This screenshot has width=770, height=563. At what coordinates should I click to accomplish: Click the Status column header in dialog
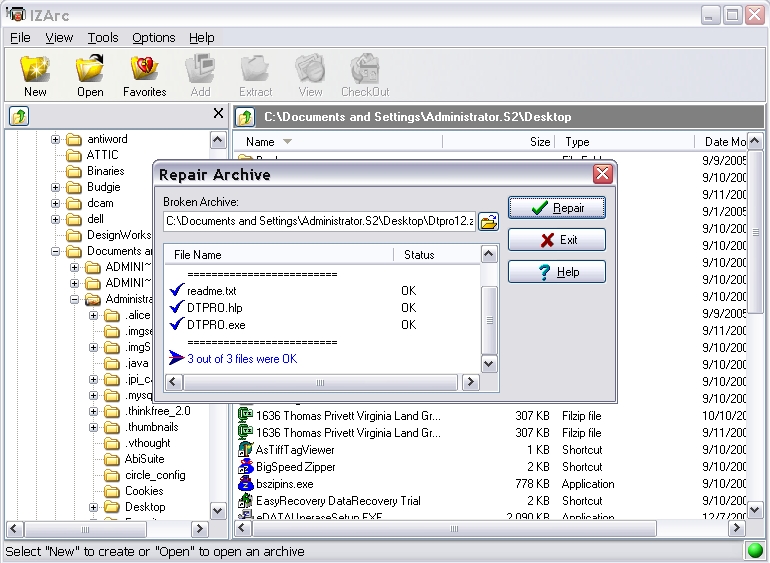(x=436, y=255)
